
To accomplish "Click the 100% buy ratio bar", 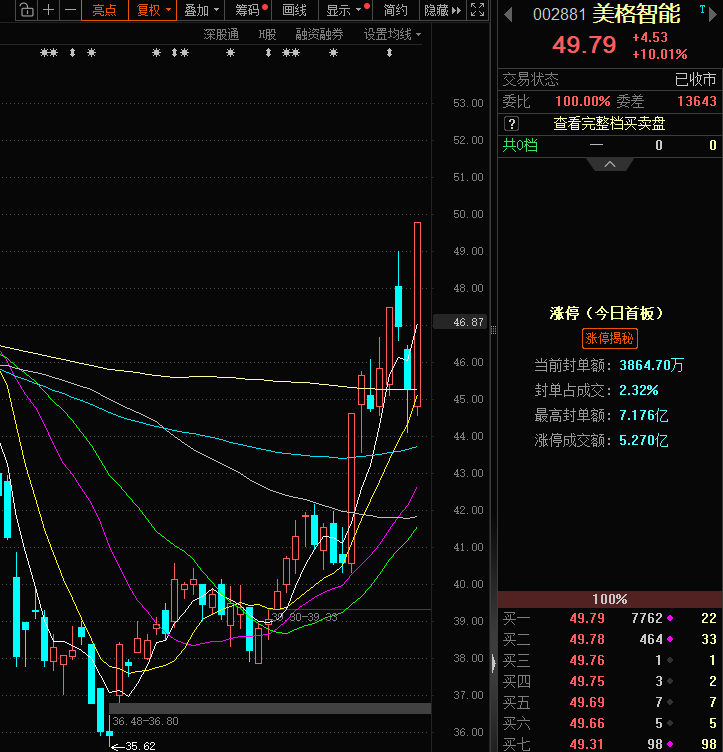I will coord(610,599).
